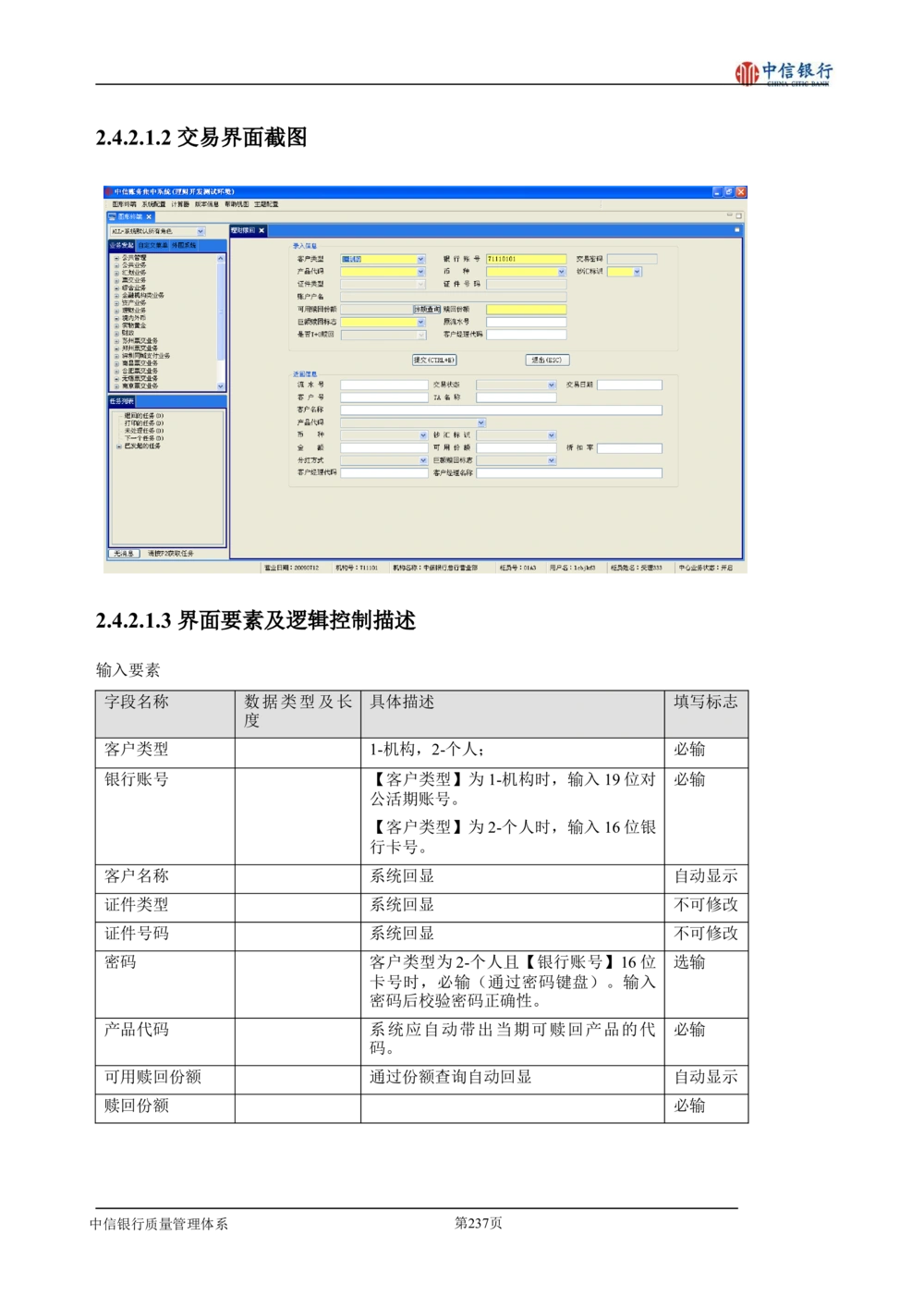Click the 图形终端 tab monitor icon

tap(112, 217)
